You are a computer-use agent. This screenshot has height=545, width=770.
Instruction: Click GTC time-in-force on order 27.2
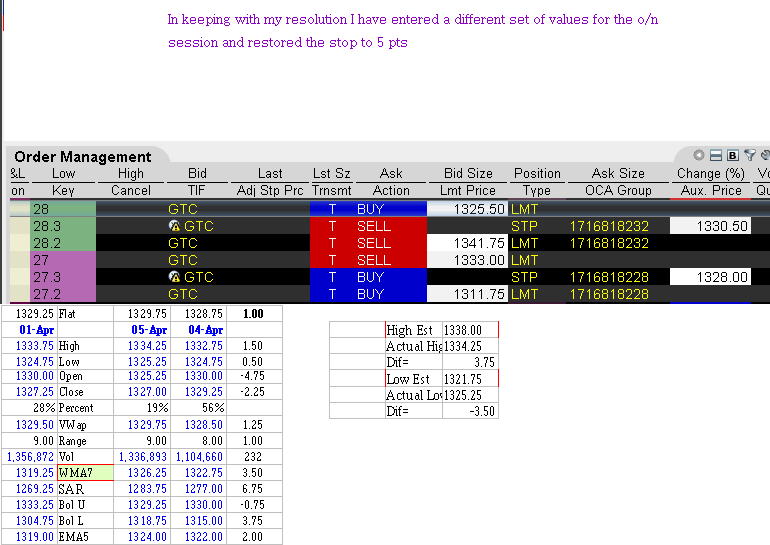click(183, 294)
